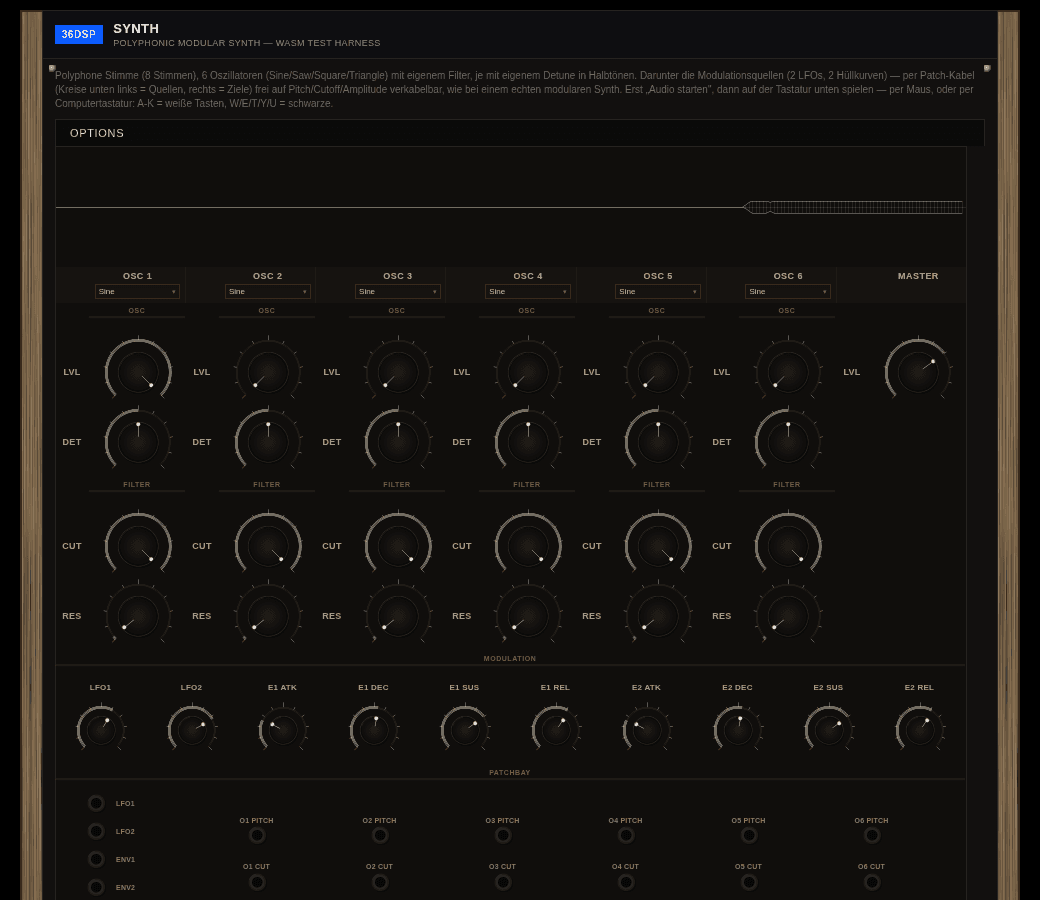
Task: Click the O1 CUT target jack
Action: coord(257,882)
